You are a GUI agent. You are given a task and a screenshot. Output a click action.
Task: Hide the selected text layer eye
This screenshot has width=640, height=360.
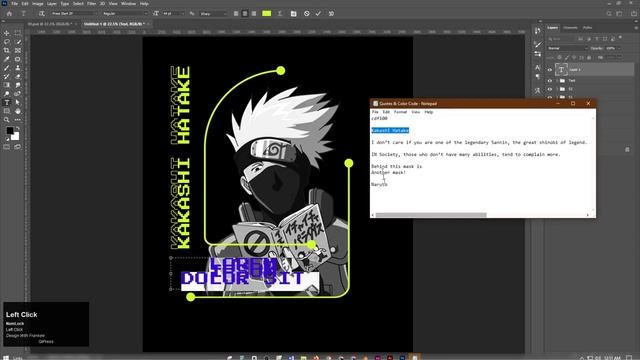coord(549,70)
